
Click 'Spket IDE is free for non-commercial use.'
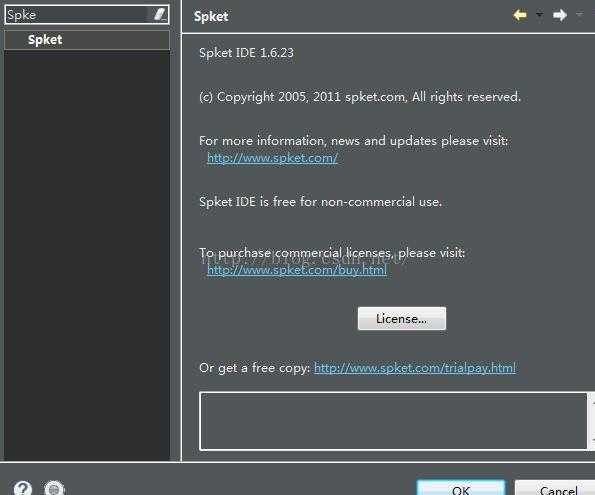click(x=320, y=202)
